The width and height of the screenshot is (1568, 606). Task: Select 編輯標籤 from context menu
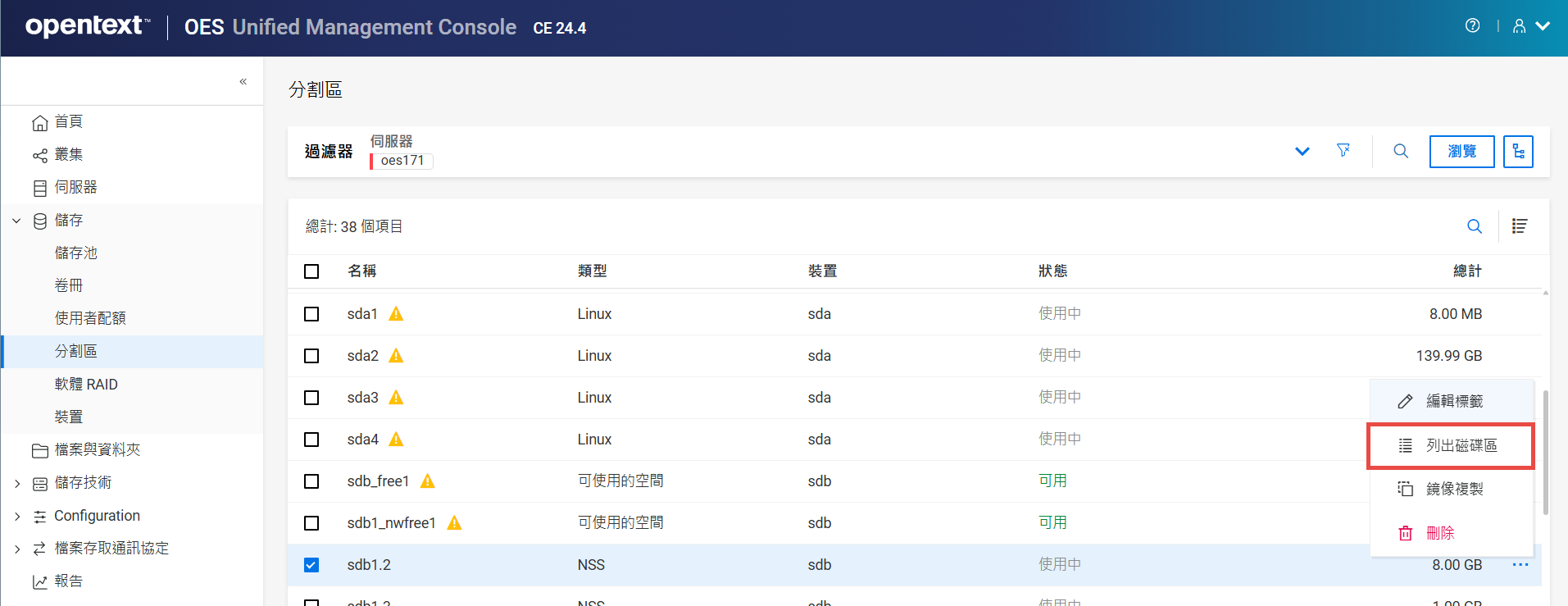click(x=1452, y=401)
